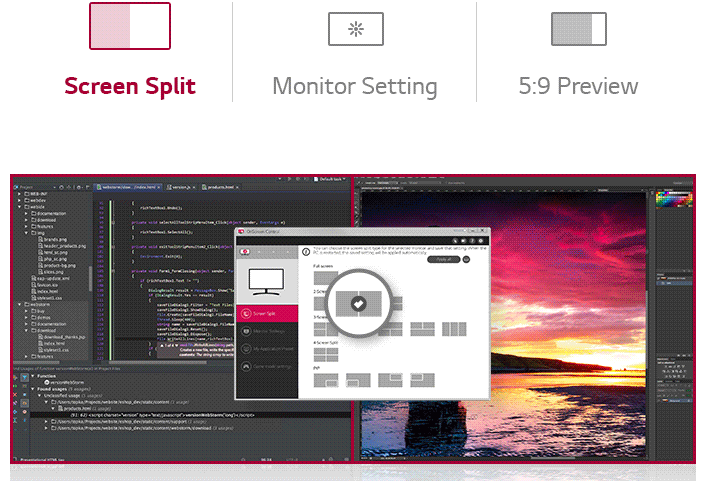Click the code editor horizontal scrollbar
The image size is (703, 481).
(157, 362)
